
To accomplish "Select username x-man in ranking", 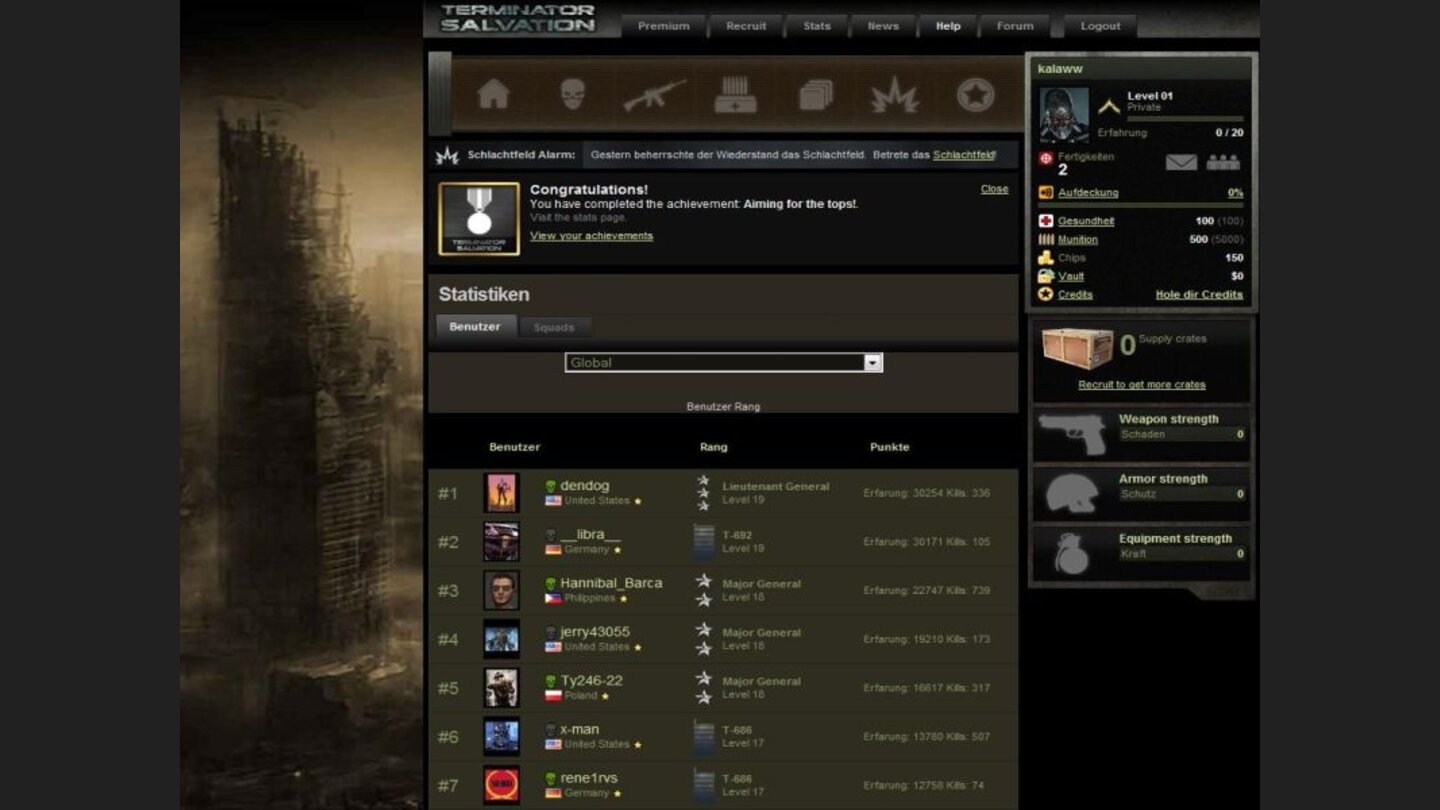I will [580, 730].
